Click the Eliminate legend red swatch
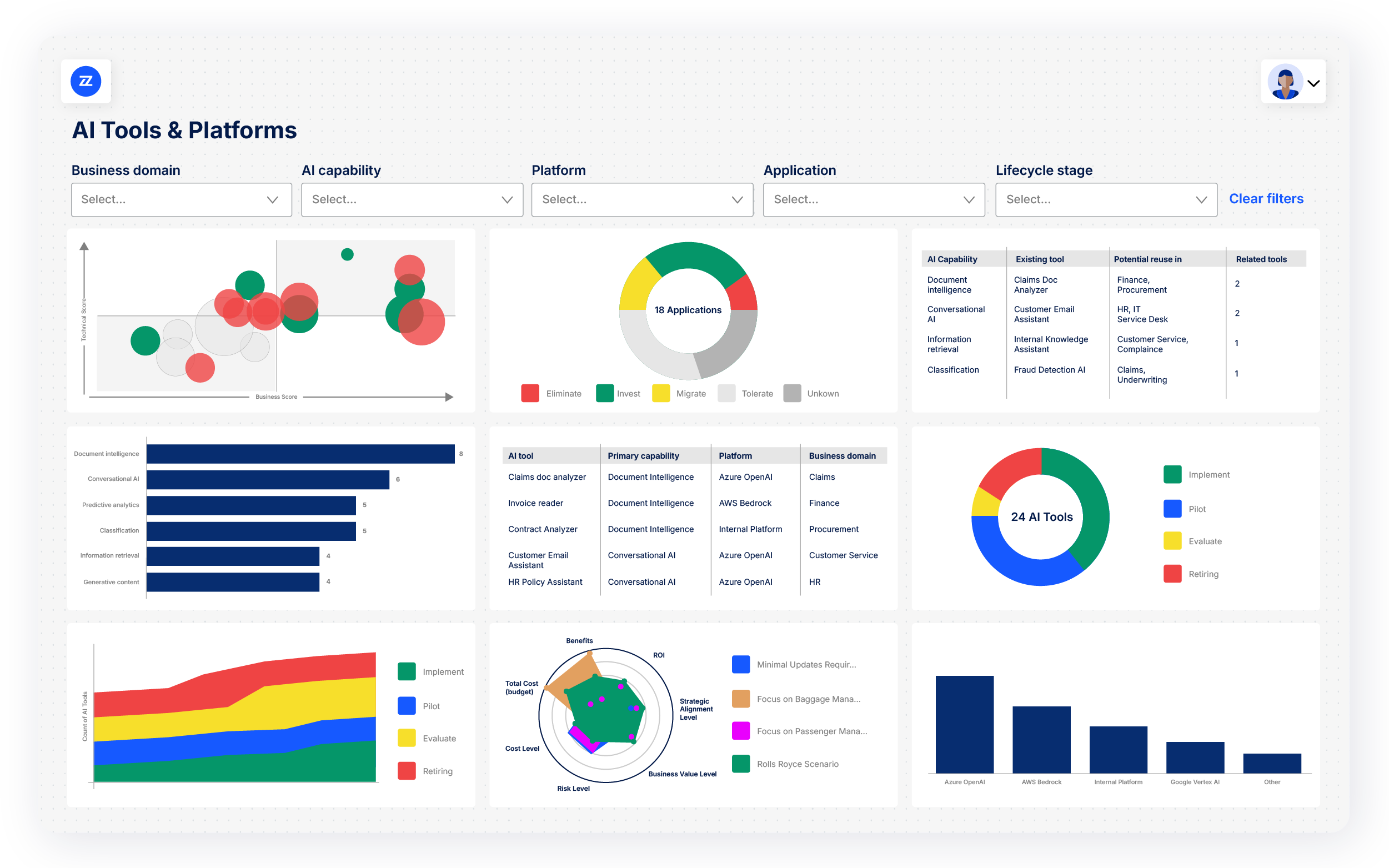 pos(530,393)
